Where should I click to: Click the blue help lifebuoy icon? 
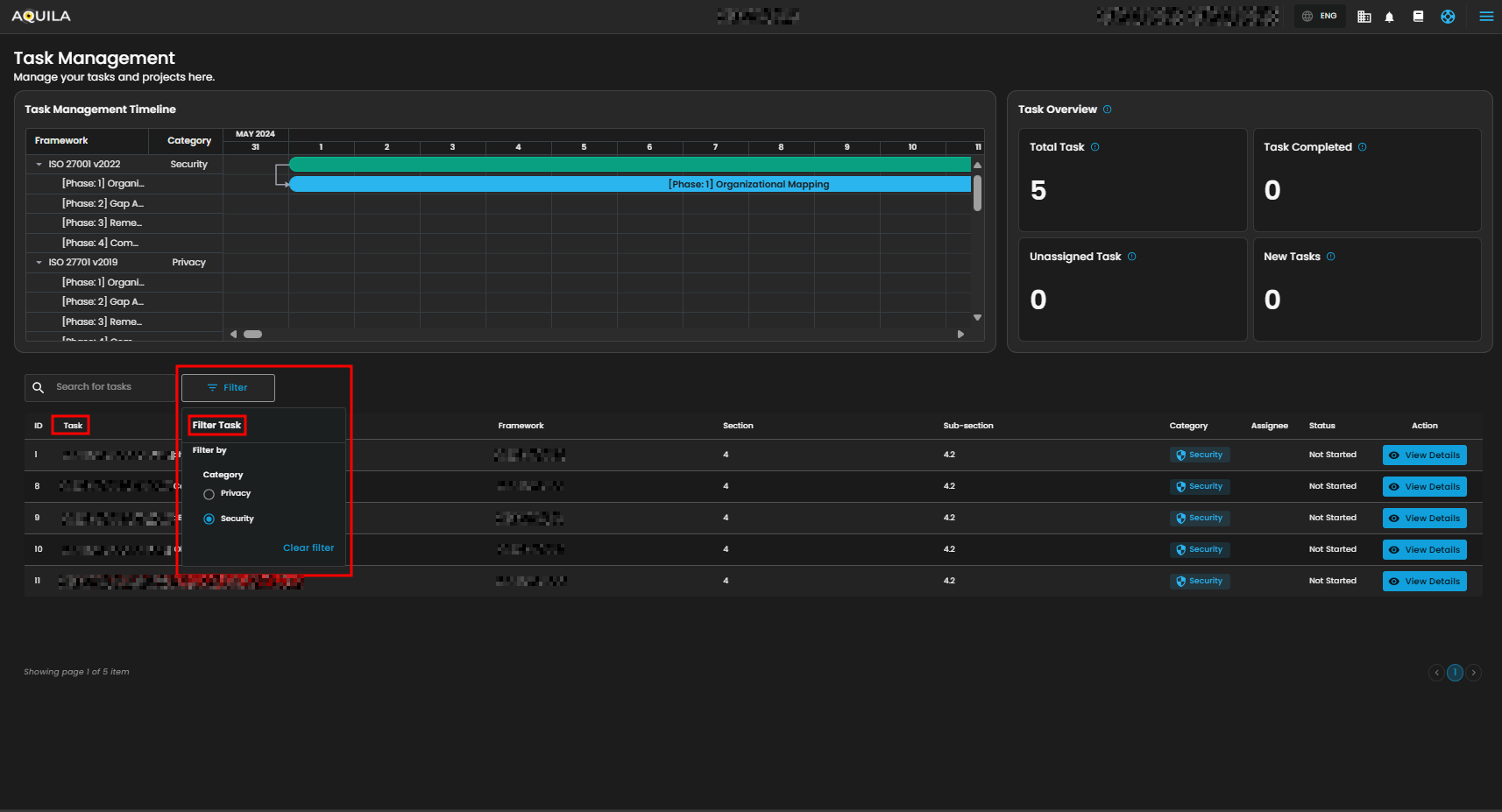point(1448,17)
